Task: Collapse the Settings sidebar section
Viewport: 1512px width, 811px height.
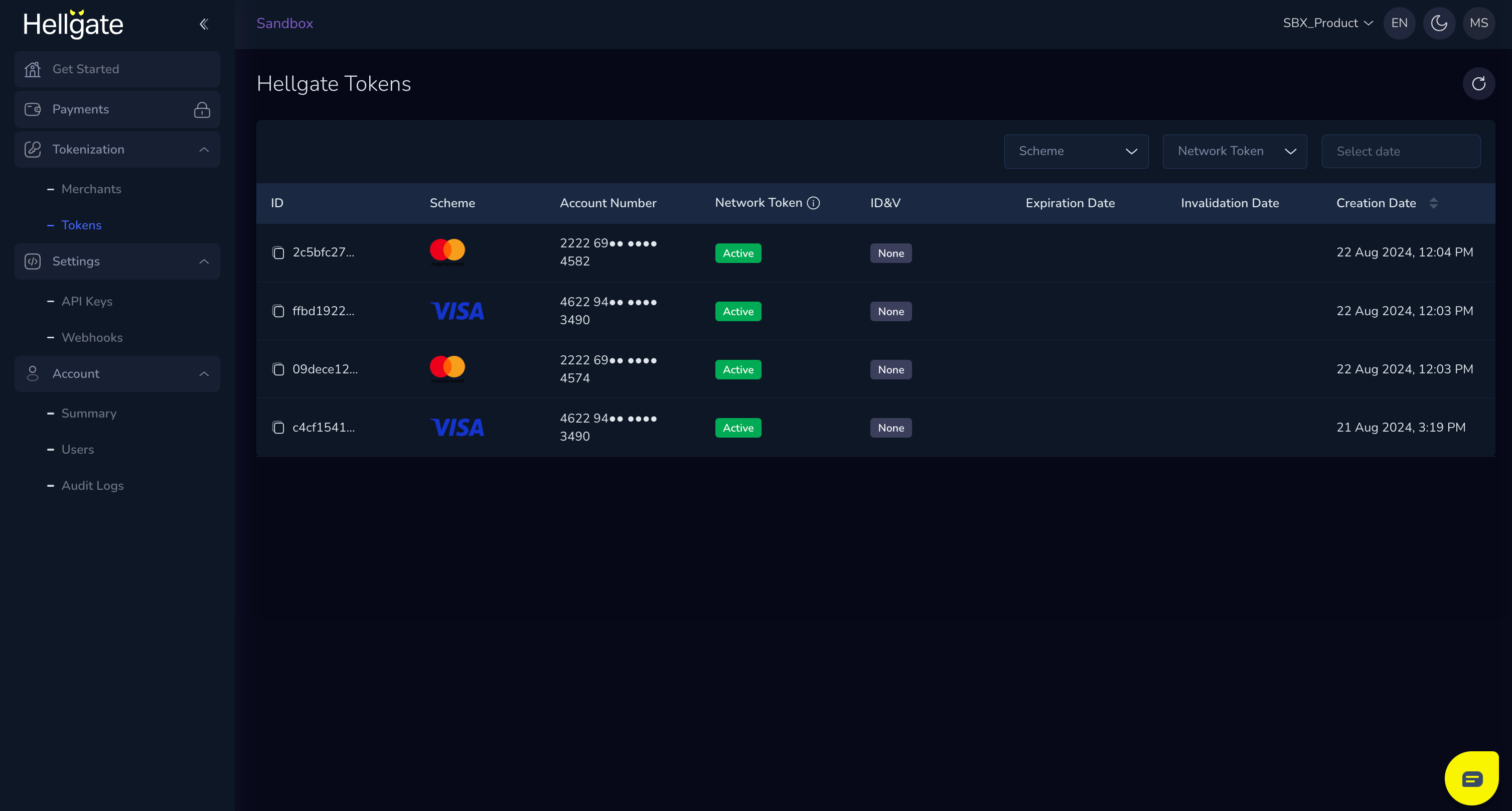Action: 204,261
